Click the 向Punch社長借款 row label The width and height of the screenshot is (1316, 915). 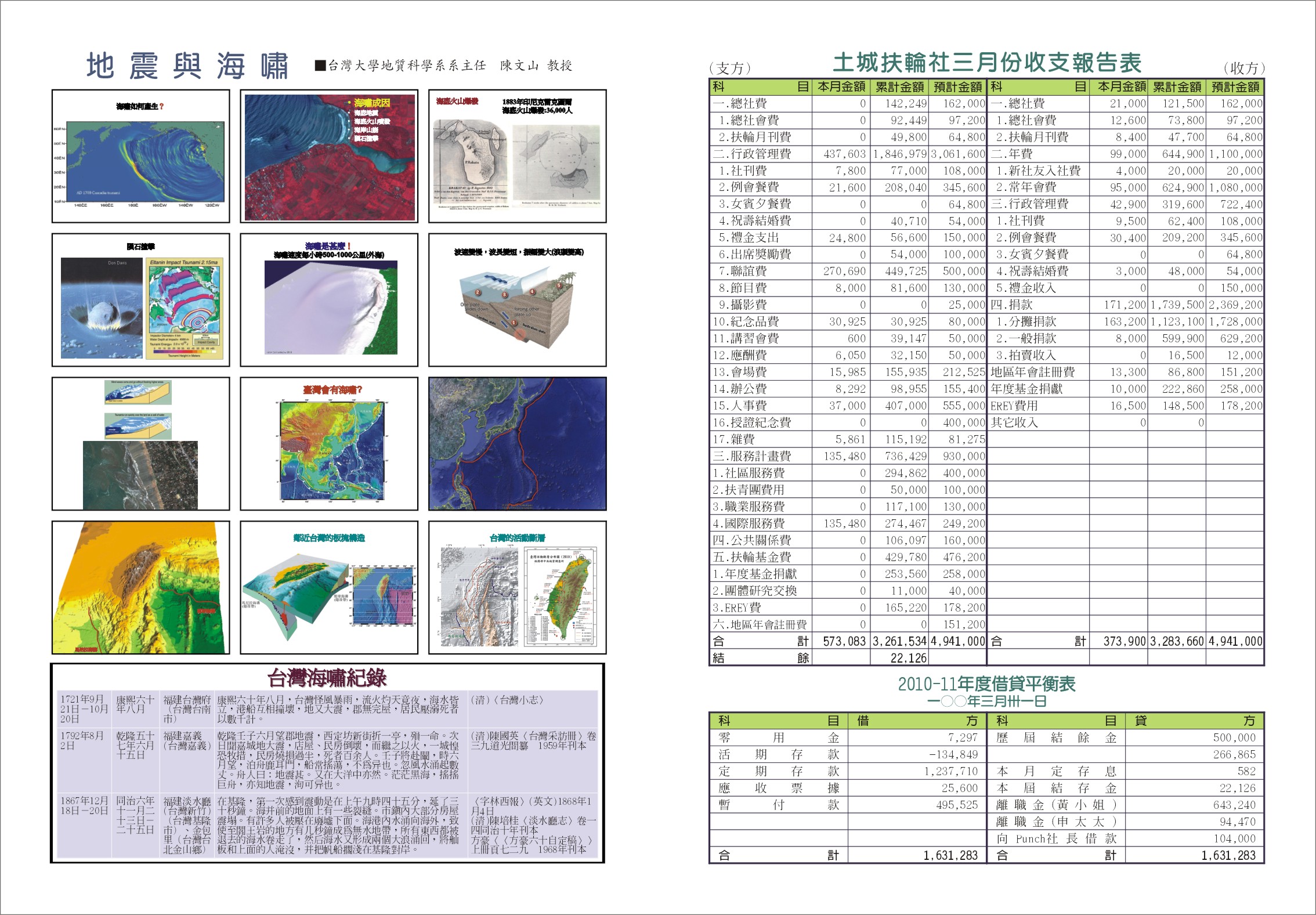[1057, 838]
